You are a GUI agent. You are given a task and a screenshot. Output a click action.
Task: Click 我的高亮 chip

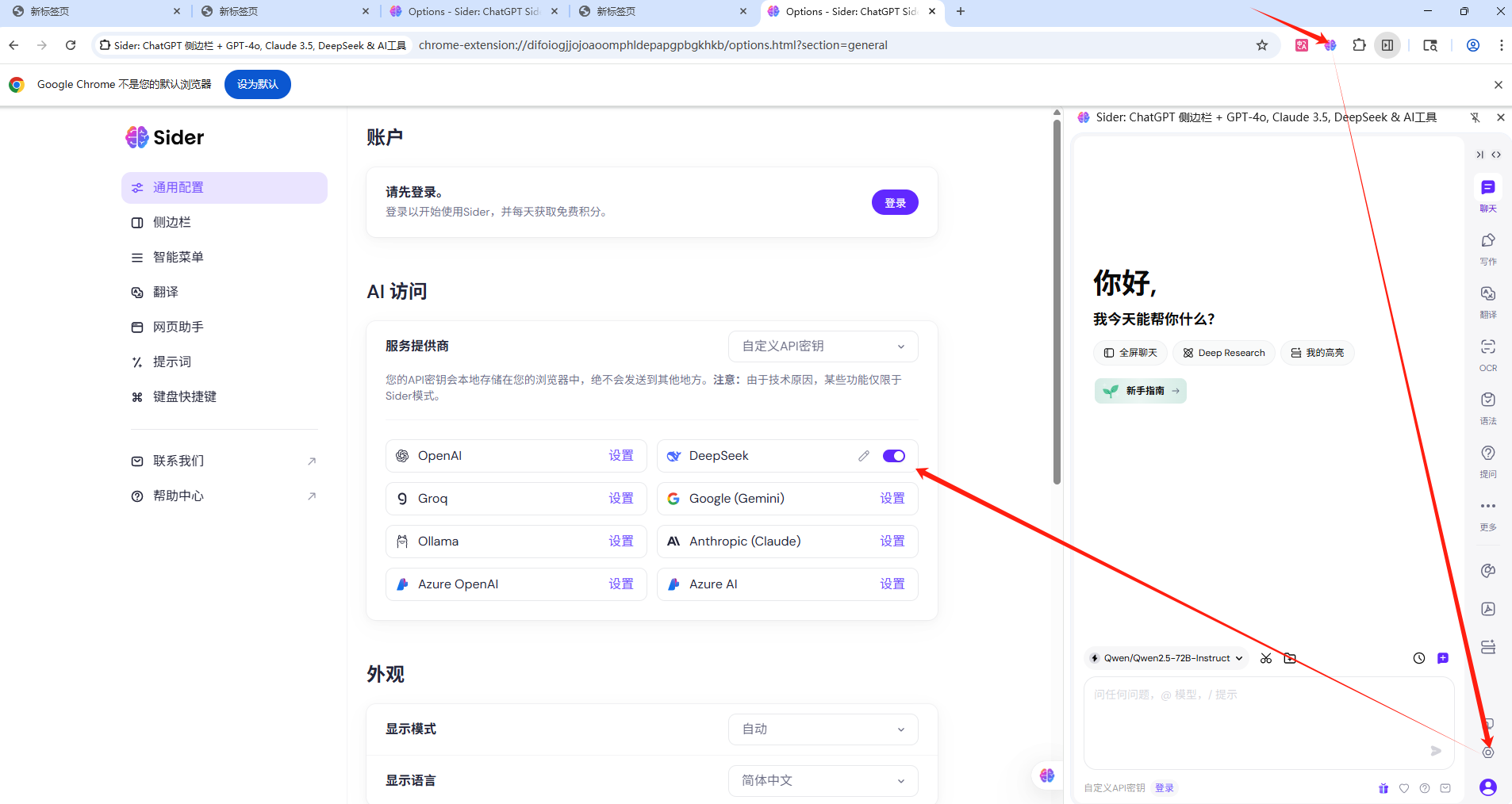[1318, 353]
